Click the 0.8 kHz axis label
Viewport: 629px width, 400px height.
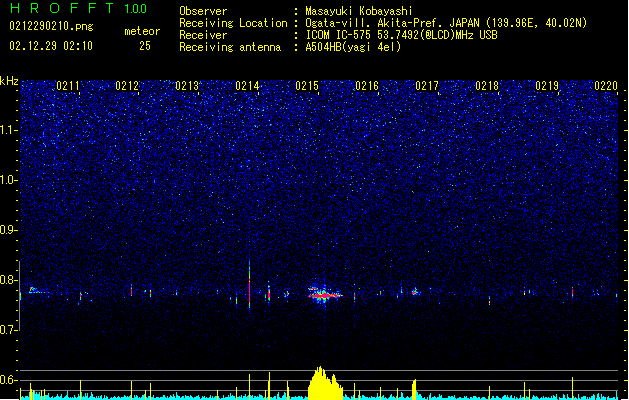pos(9,280)
